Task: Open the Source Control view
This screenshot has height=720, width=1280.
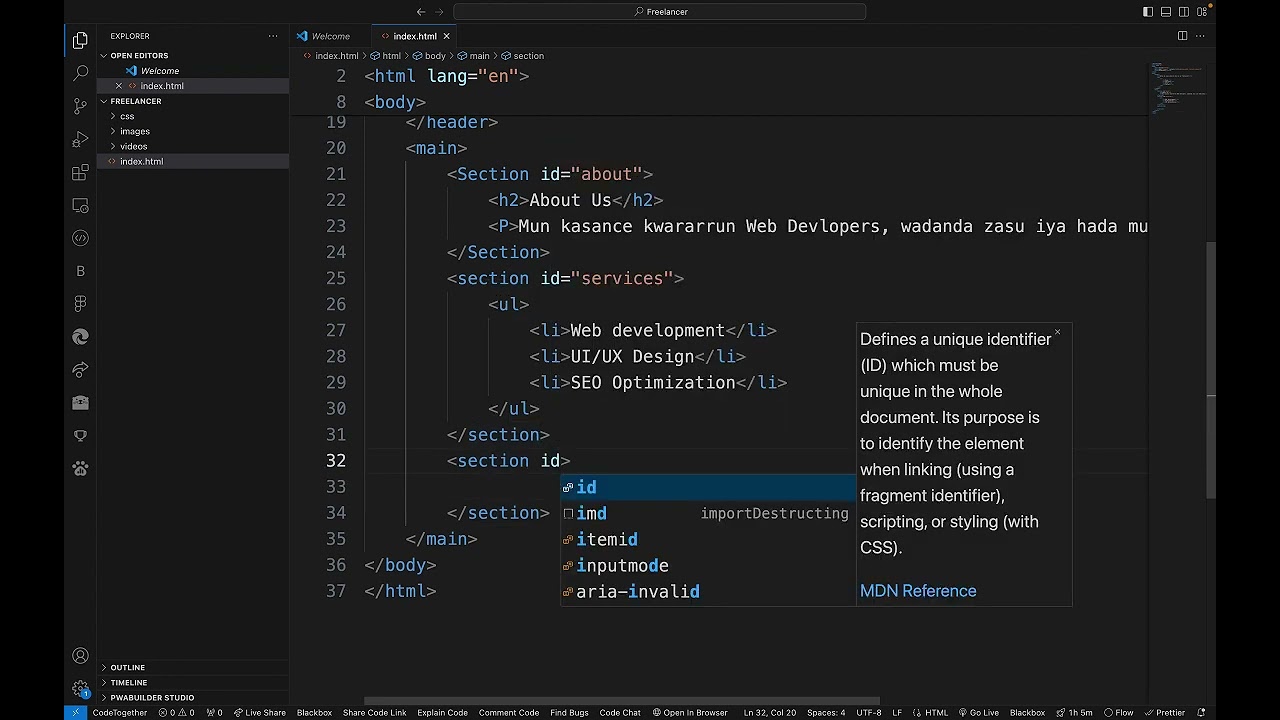Action: click(81, 106)
